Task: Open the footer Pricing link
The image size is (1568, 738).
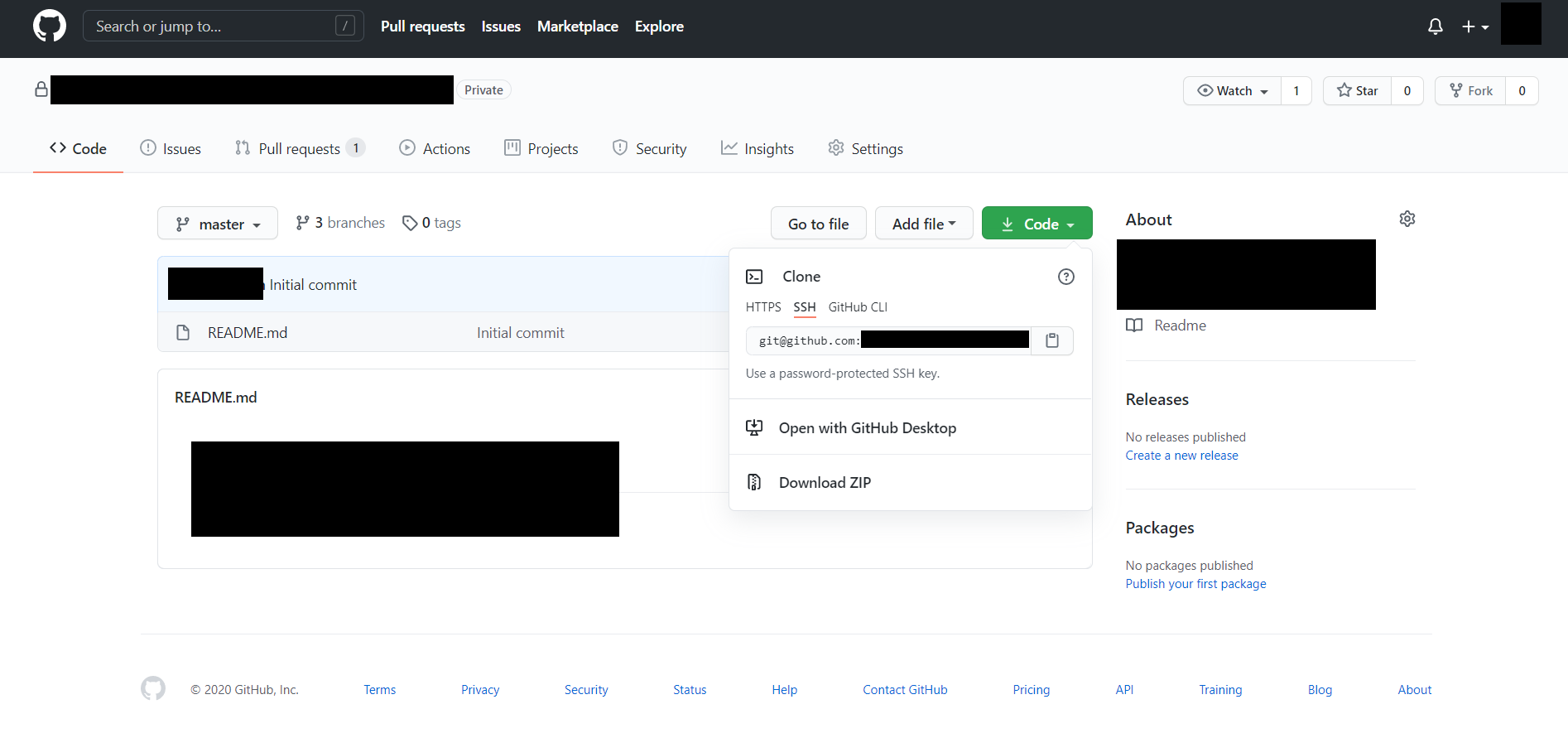Action: (1032, 690)
